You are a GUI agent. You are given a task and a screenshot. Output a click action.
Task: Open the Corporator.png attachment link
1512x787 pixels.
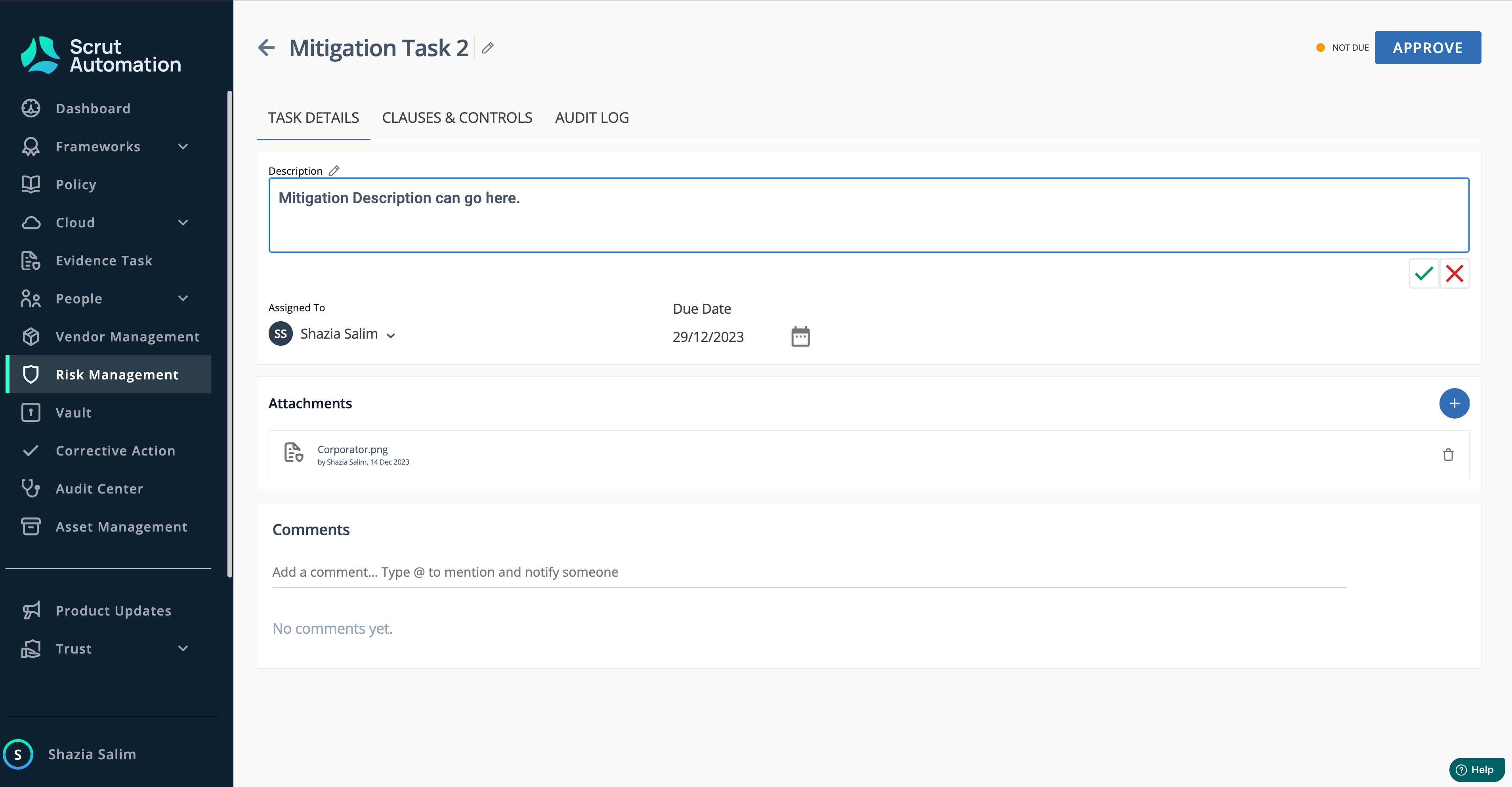[352, 449]
